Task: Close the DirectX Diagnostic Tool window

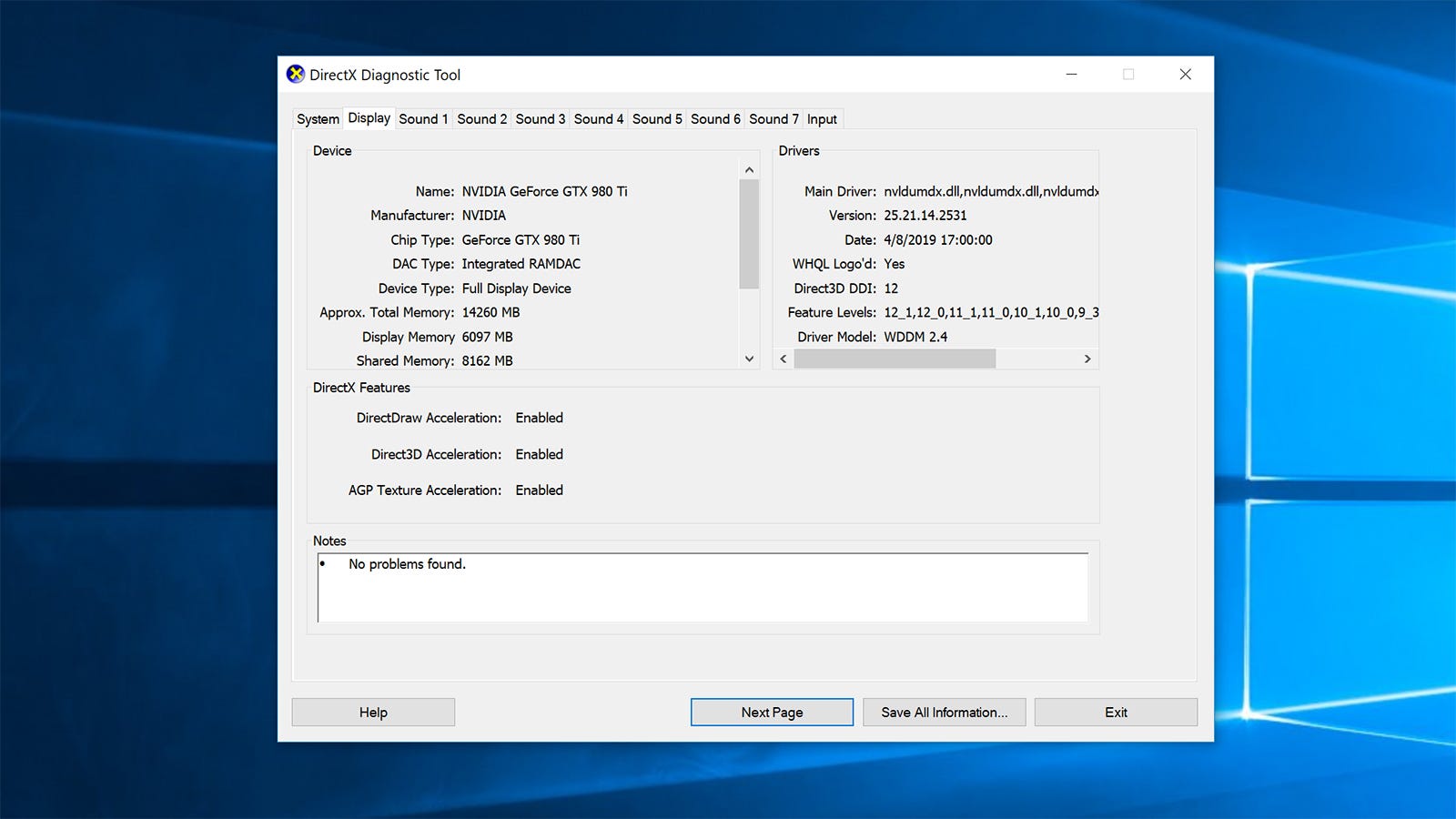Action: 1185,75
